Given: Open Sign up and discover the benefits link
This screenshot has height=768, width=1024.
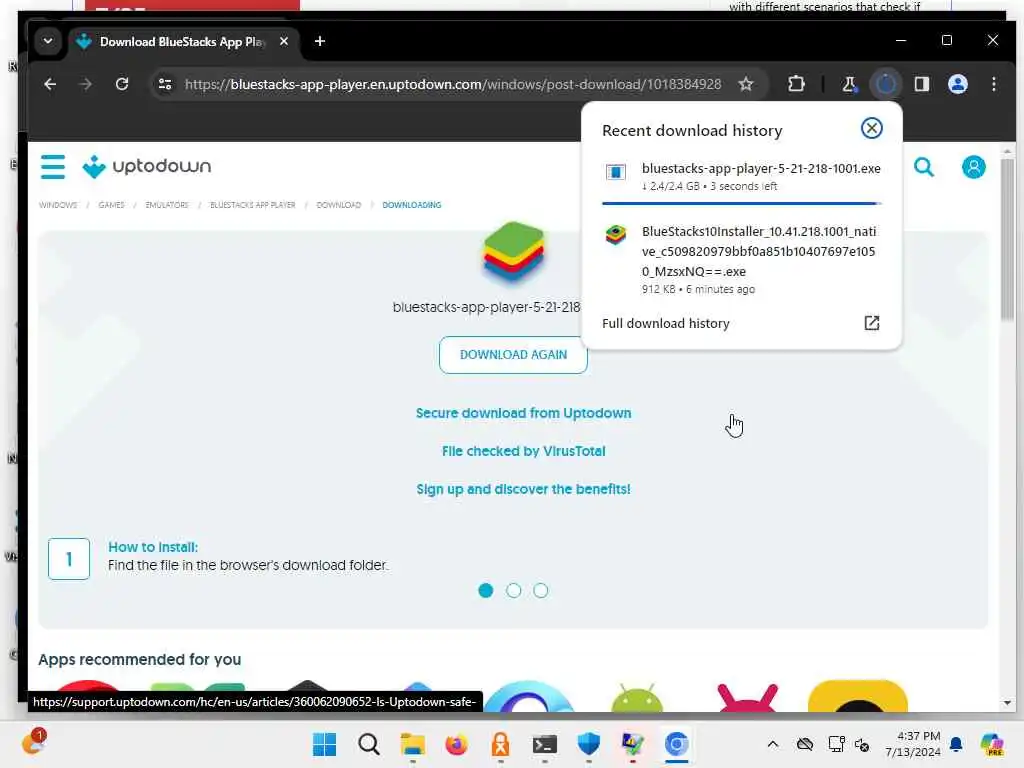Looking at the screenshot, I should pyautogui.click(x=524, y=489).
